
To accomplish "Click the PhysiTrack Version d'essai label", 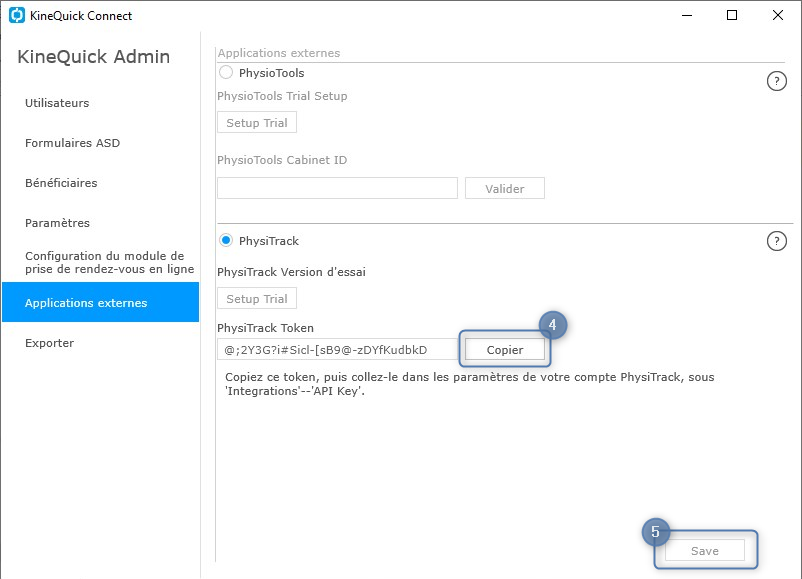I will tap(291, 272).
